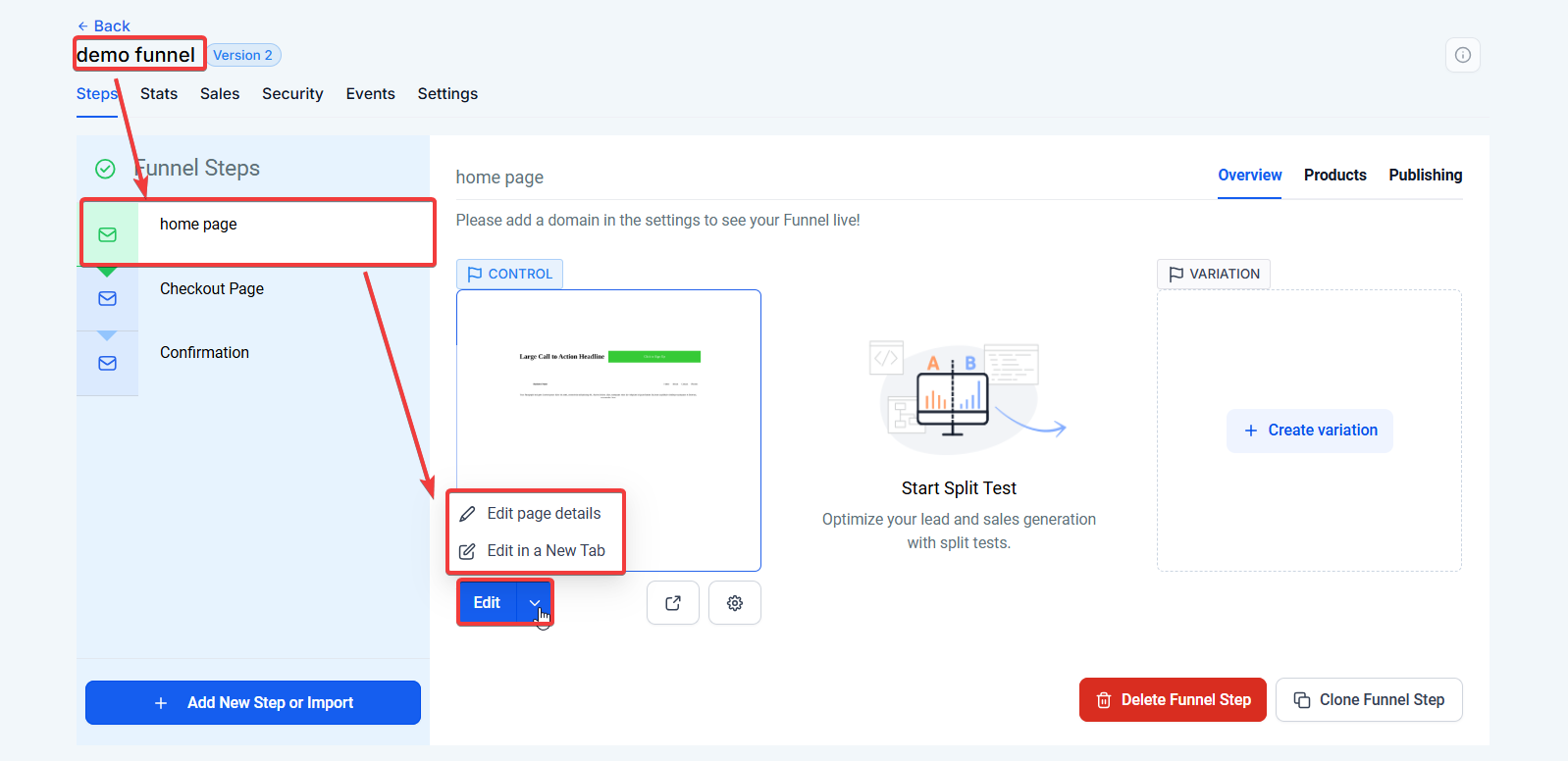
Task: Choose Edit page details option
Action: click(x=543, y=514)
